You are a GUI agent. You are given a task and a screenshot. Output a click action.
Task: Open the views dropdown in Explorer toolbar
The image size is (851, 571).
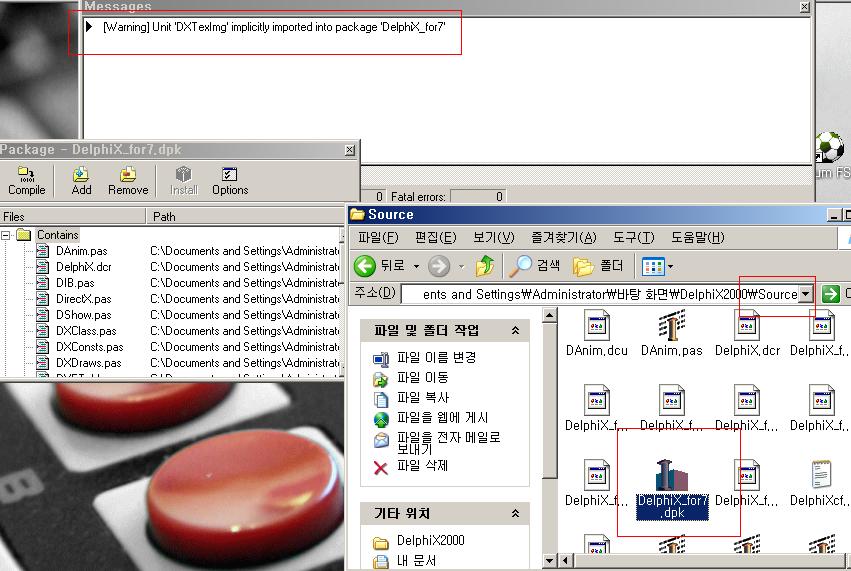coord(658,266)
